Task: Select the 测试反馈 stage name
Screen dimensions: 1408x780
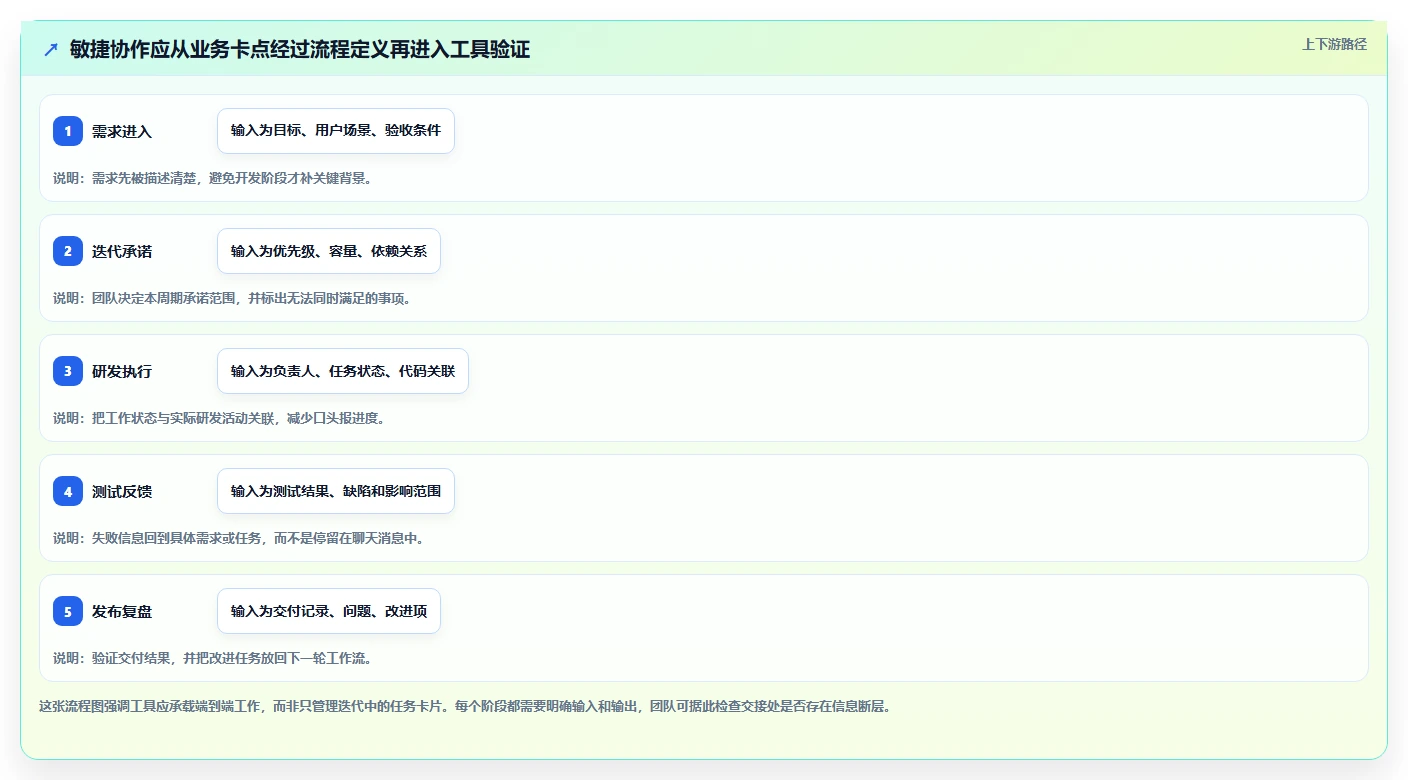Action: 122,491
